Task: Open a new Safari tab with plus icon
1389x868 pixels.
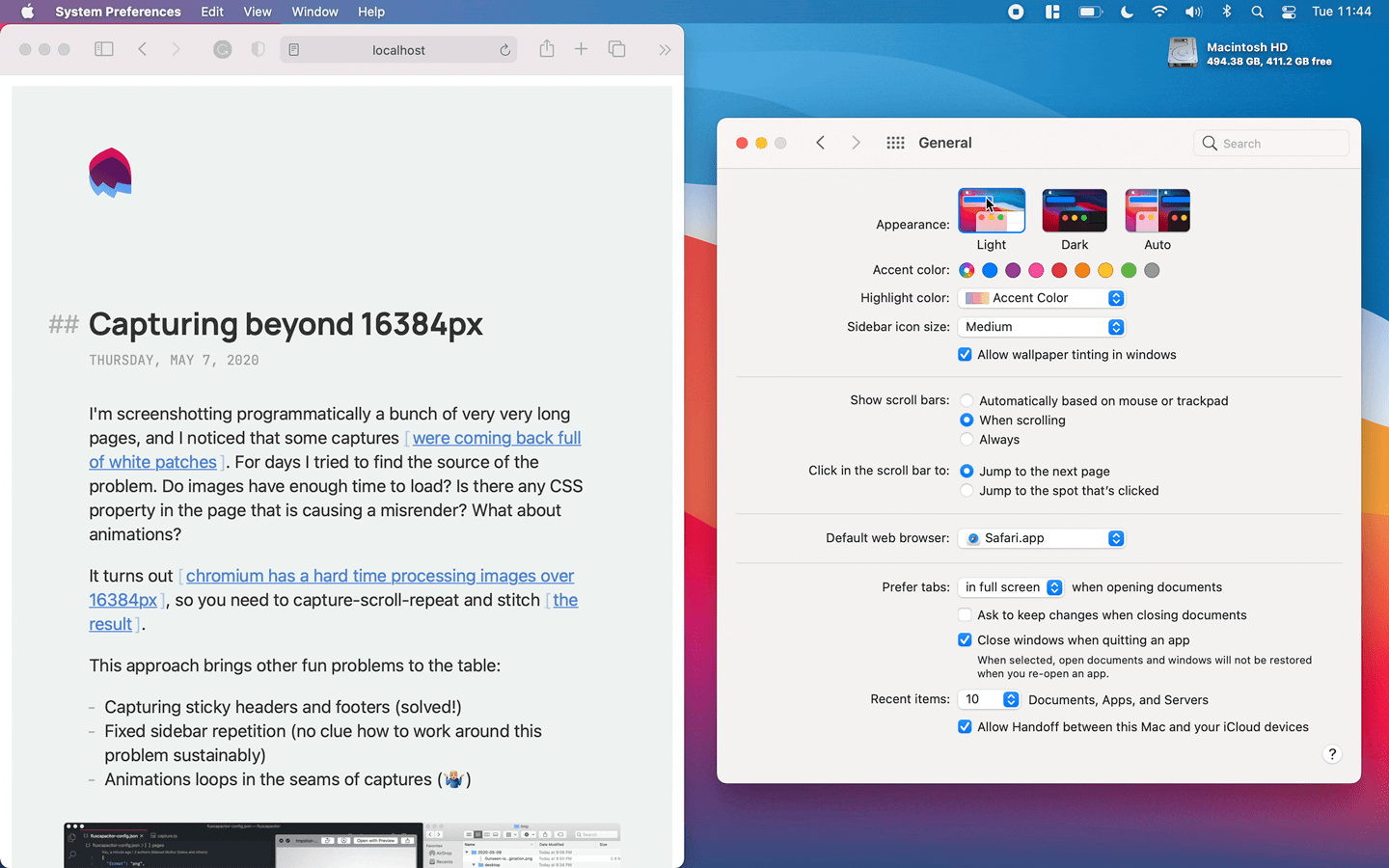Action: [581, 49]
